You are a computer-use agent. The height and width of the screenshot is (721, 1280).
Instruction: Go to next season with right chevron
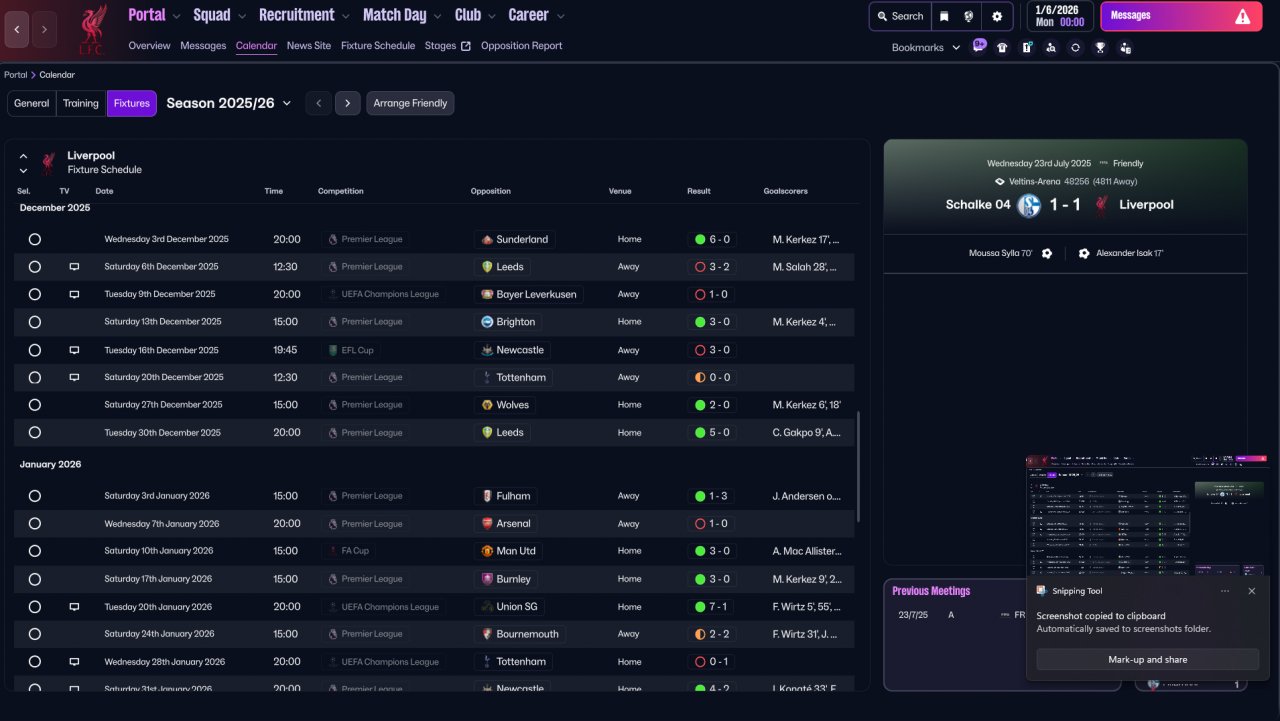tap(348, 104)
